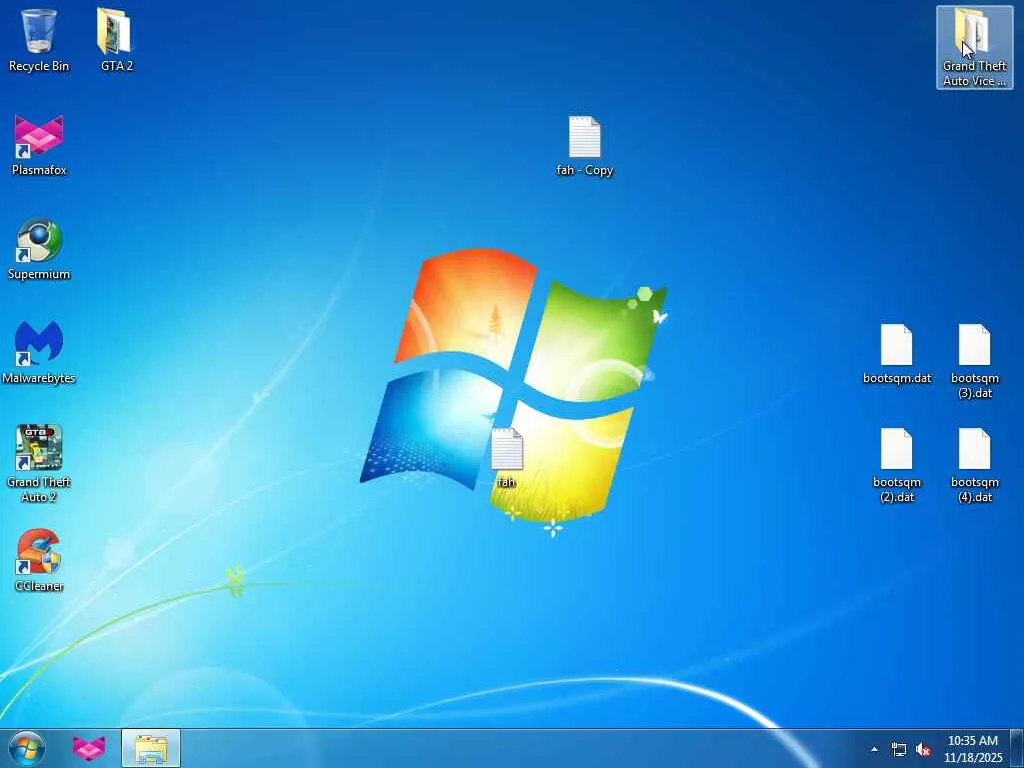Select the Grand Theft Auto Vice folder
1024x768 pixels.
pyautogui.click(x=974, y=47)
